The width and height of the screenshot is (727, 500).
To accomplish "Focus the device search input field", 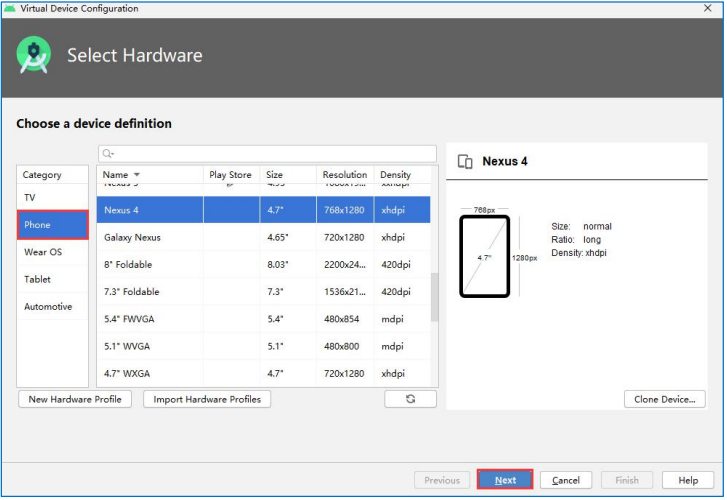I will tap(268, 154).
